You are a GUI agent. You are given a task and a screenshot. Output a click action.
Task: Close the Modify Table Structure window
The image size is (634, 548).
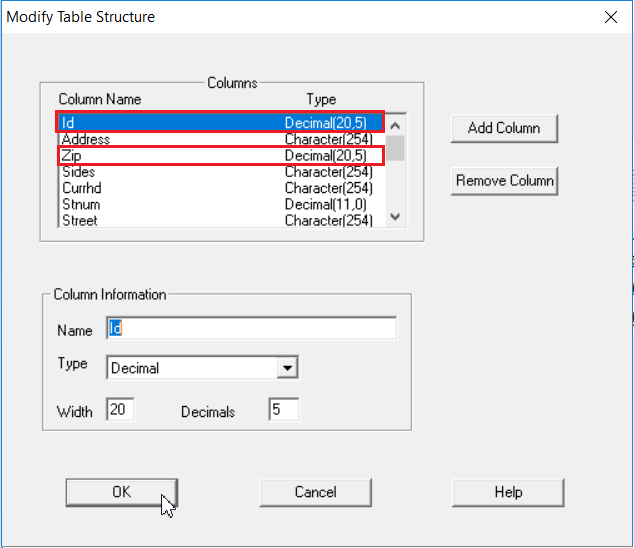coord(611,17)
